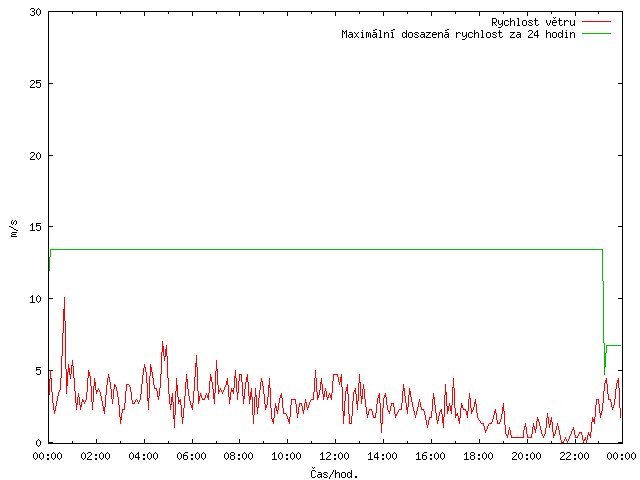Click the green line's sharp drop near 23:00
The height and width of the screenshot is (480, 640).
[604, 314]
